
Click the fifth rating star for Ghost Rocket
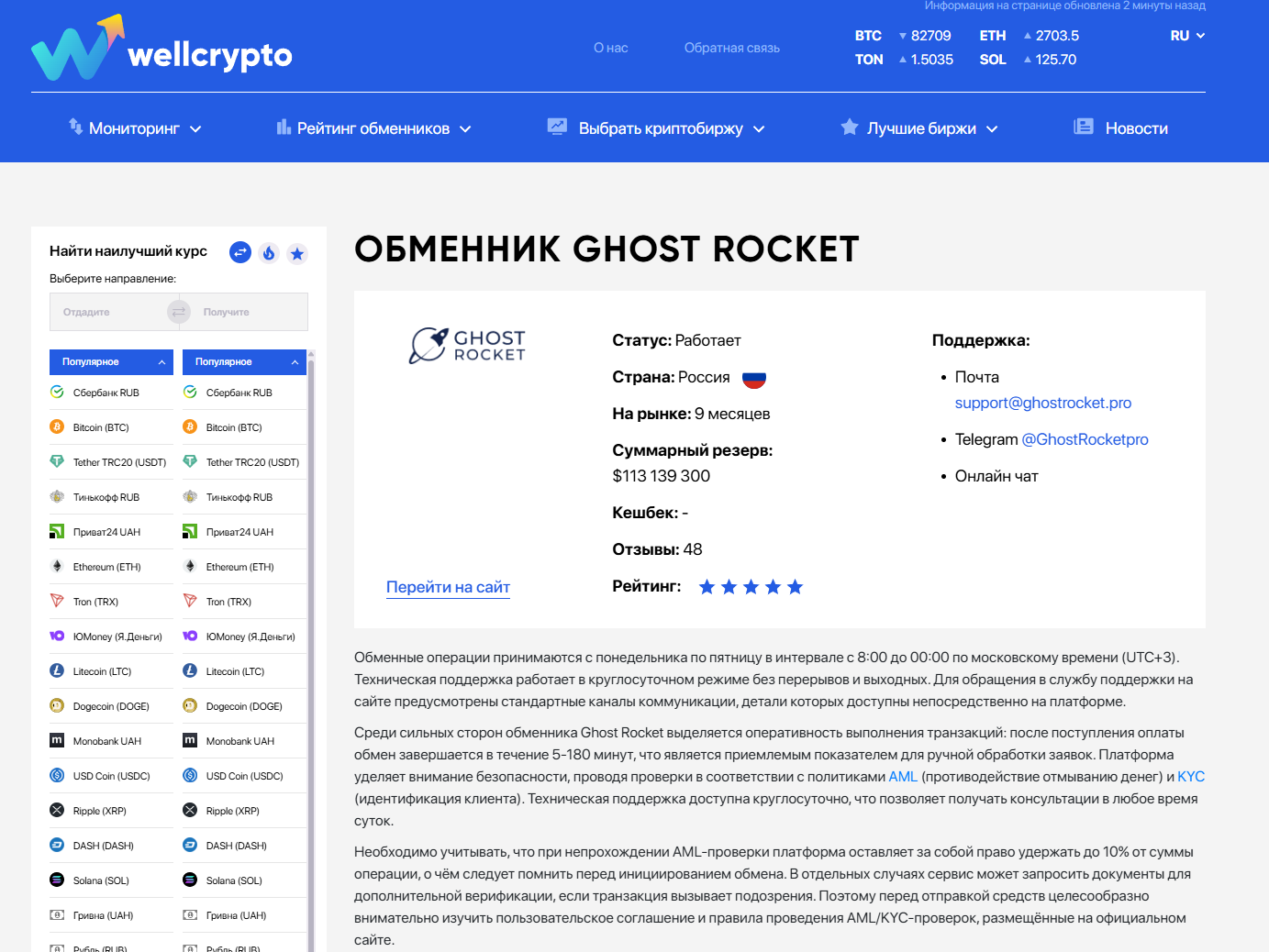(x=795, y=586)
